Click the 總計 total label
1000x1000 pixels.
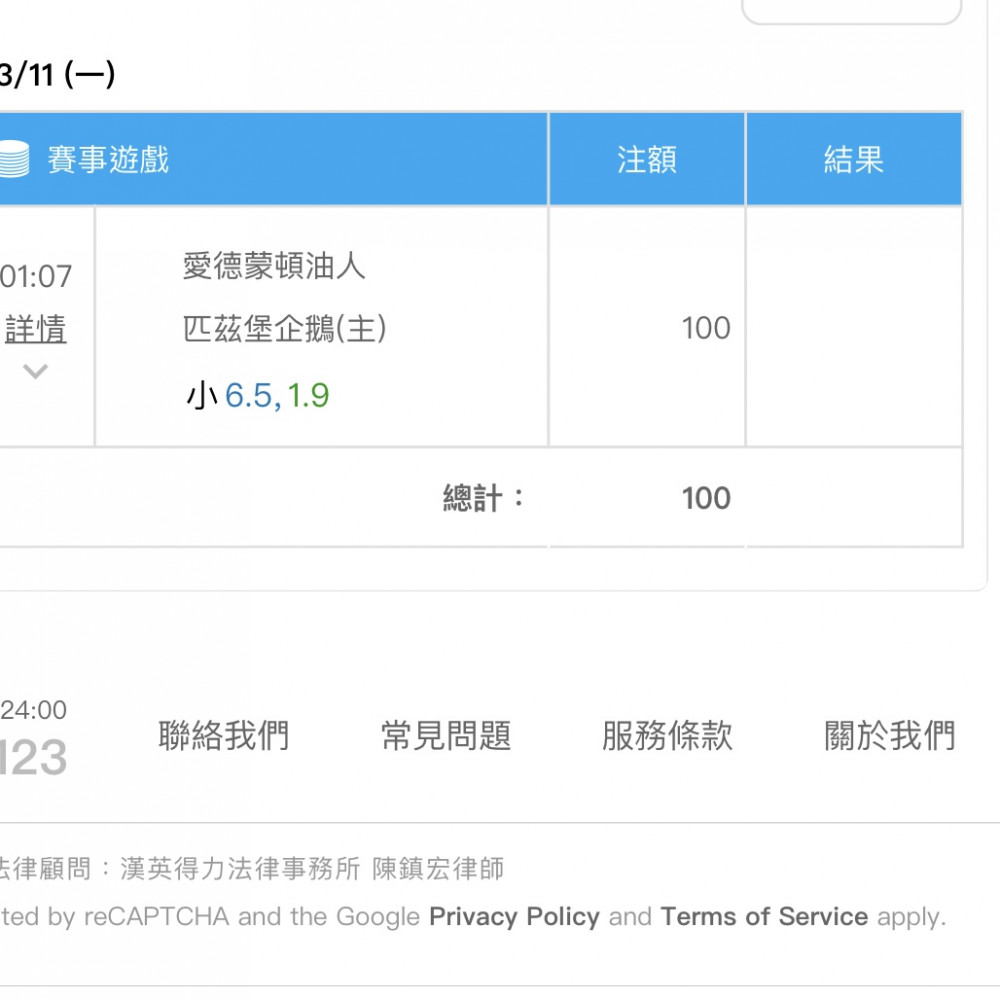483,498
